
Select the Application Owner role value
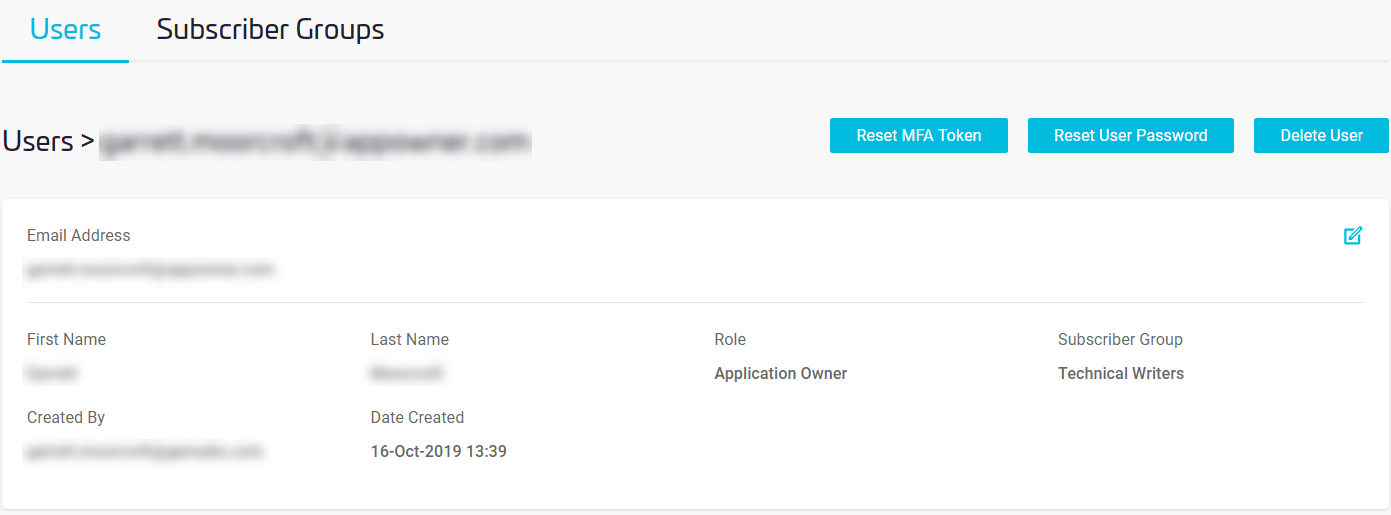[780, 374]
